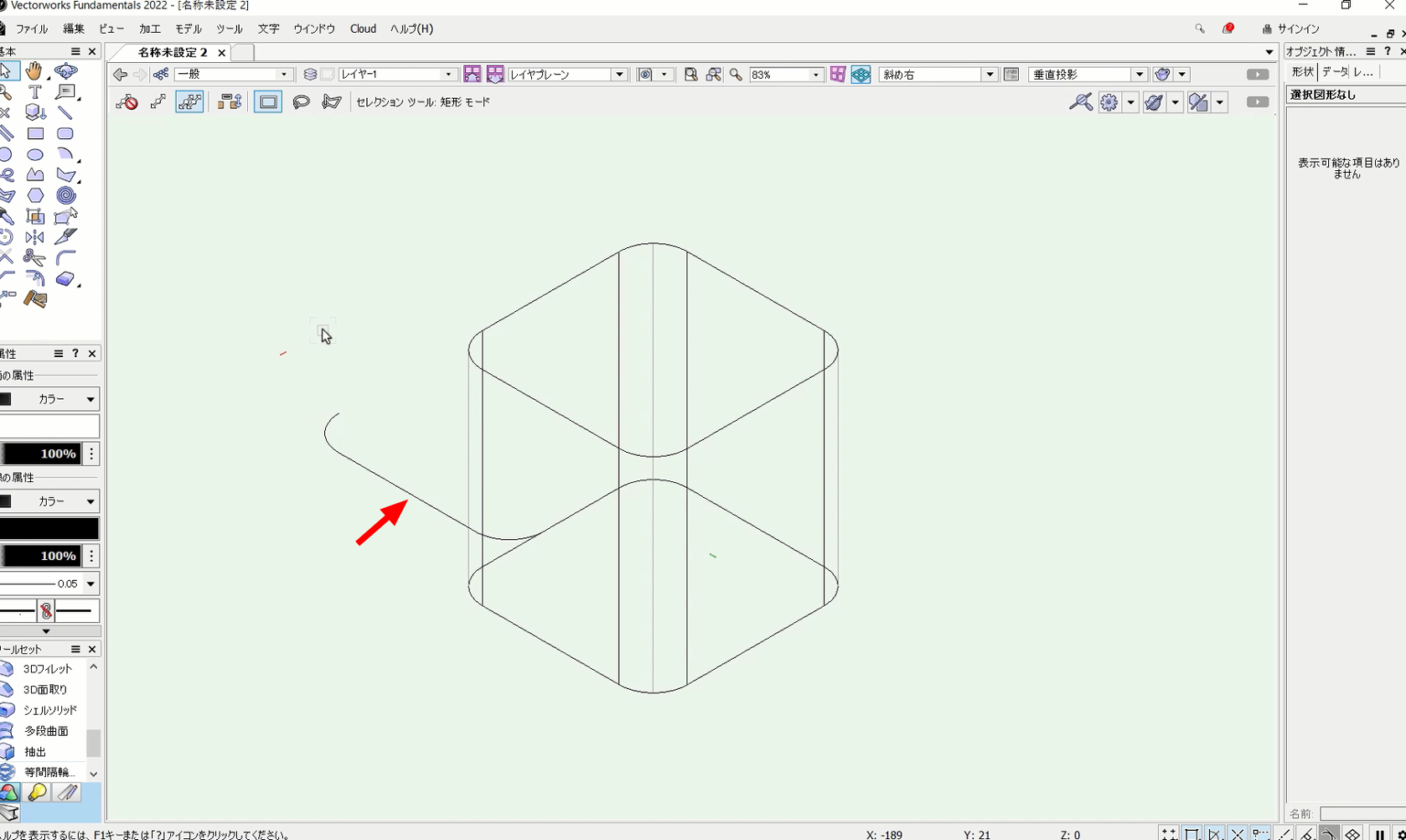Switch to the 名称未設定 2 document tab
Screen dimensions: 1406x840
coord(173,53)
